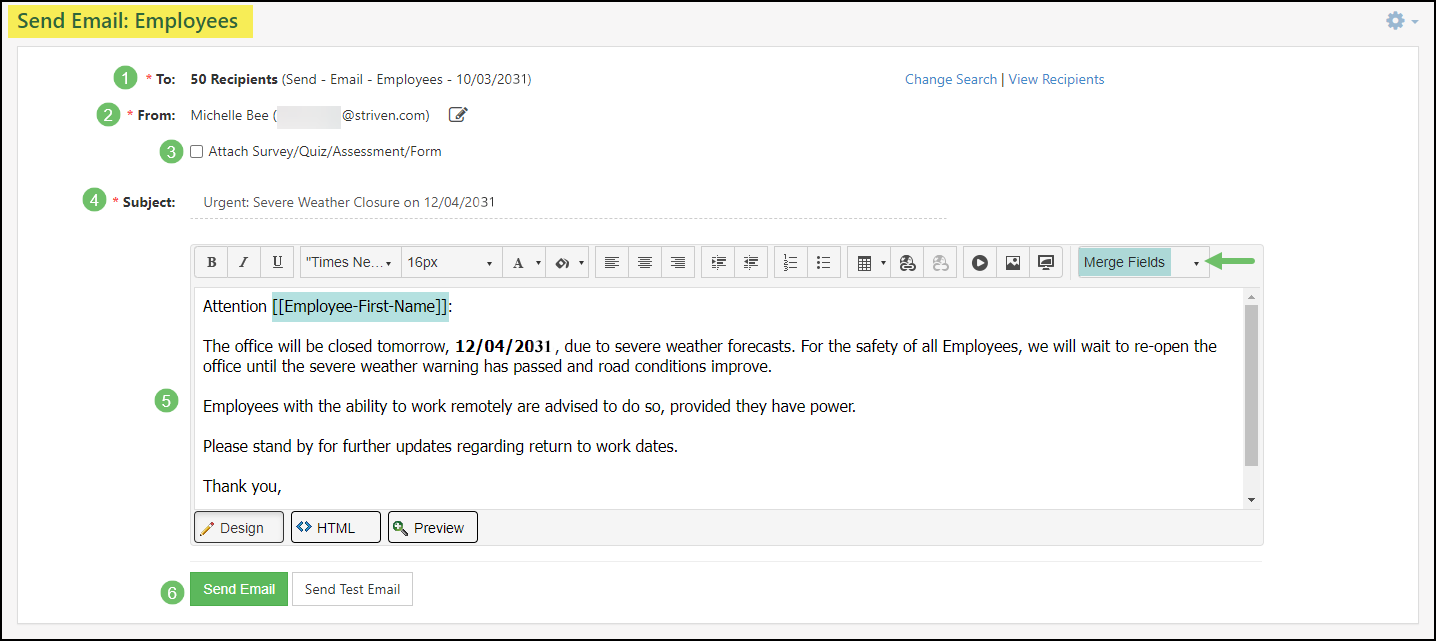Center align the text

click(645, 262)
